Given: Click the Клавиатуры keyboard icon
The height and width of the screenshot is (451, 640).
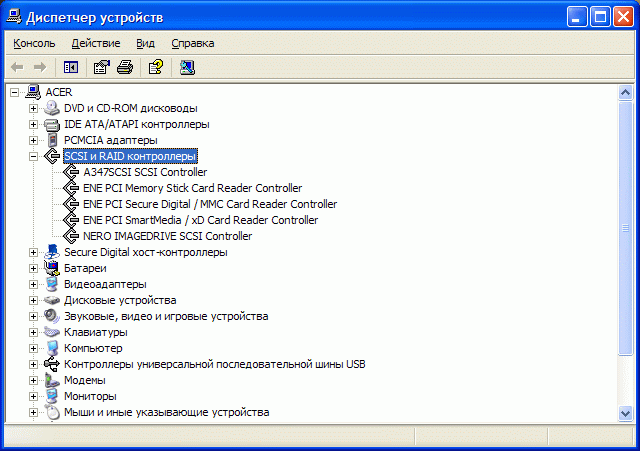Looking at the screenshot, I should (x=52, y=332).
